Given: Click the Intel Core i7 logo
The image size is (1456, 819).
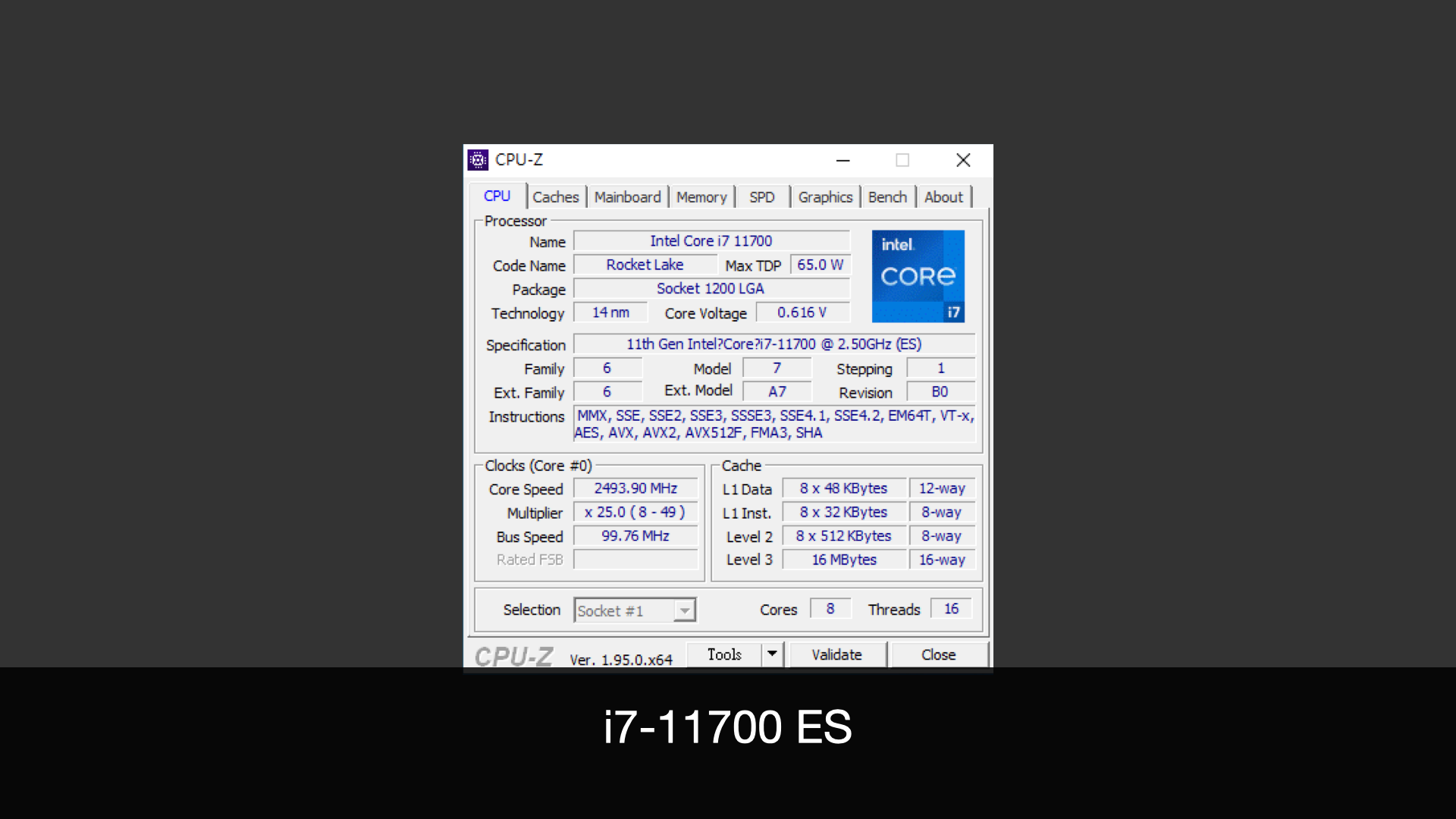Looking at the screenshot, I should [917, 277].
